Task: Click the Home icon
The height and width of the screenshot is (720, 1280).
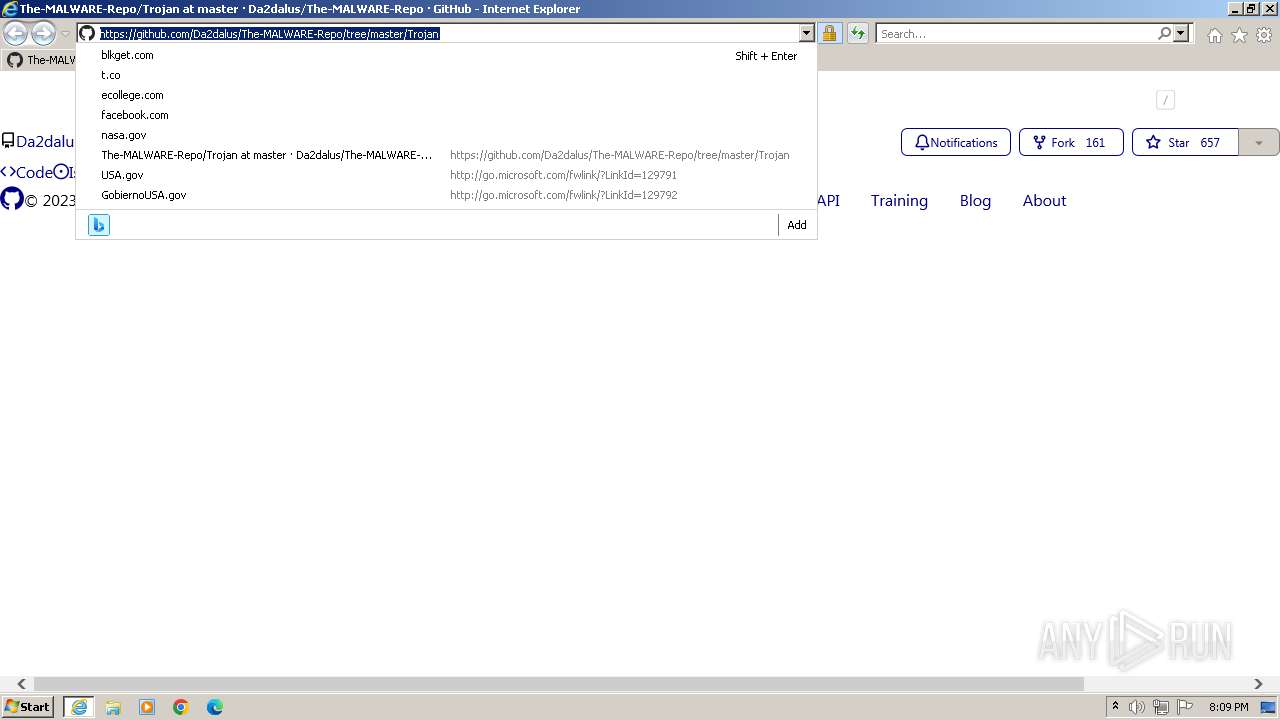Action: pos(1214,35)
